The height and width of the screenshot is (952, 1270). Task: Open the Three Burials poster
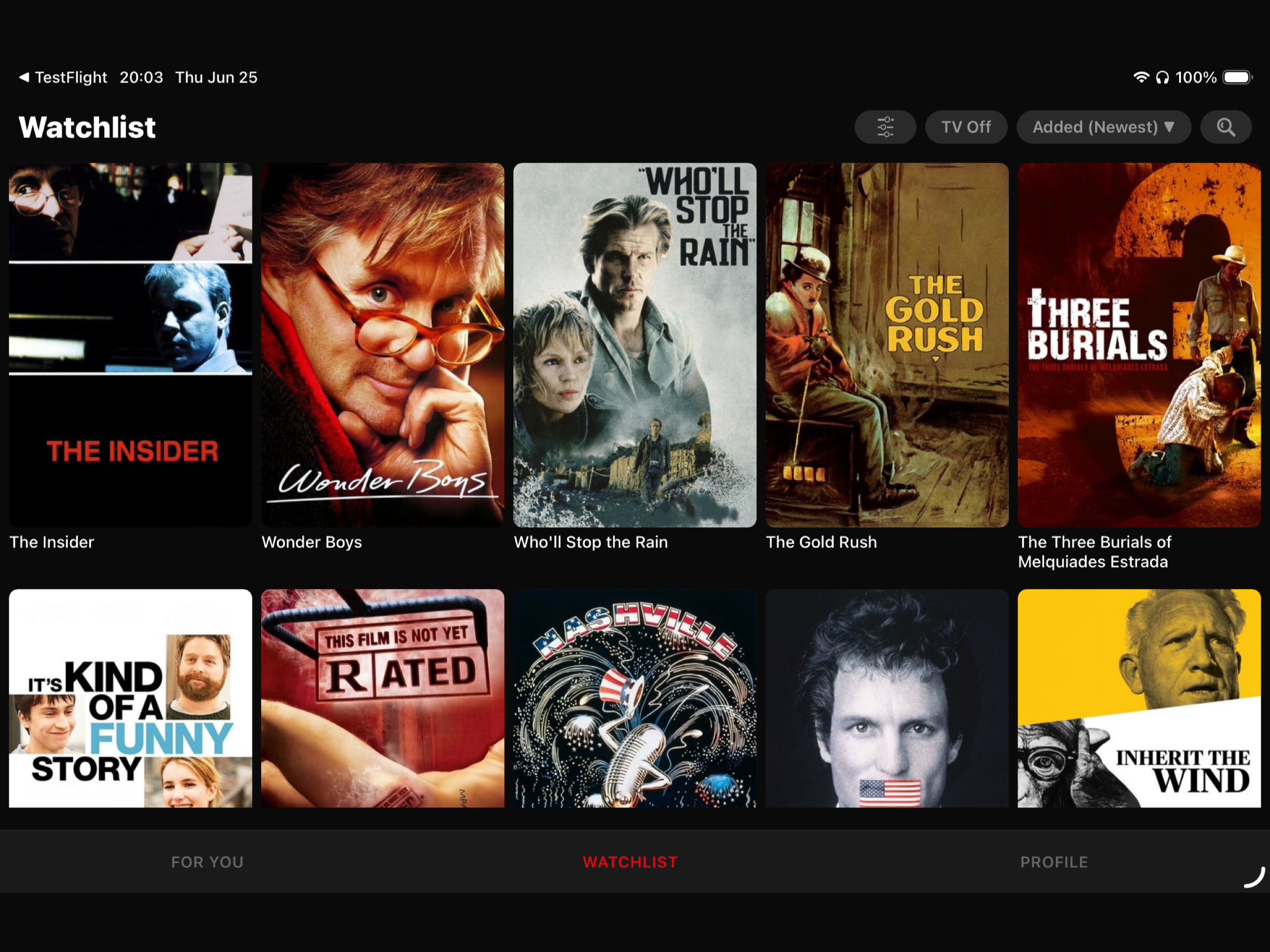pyautogui.click(x=1139, y=345)
